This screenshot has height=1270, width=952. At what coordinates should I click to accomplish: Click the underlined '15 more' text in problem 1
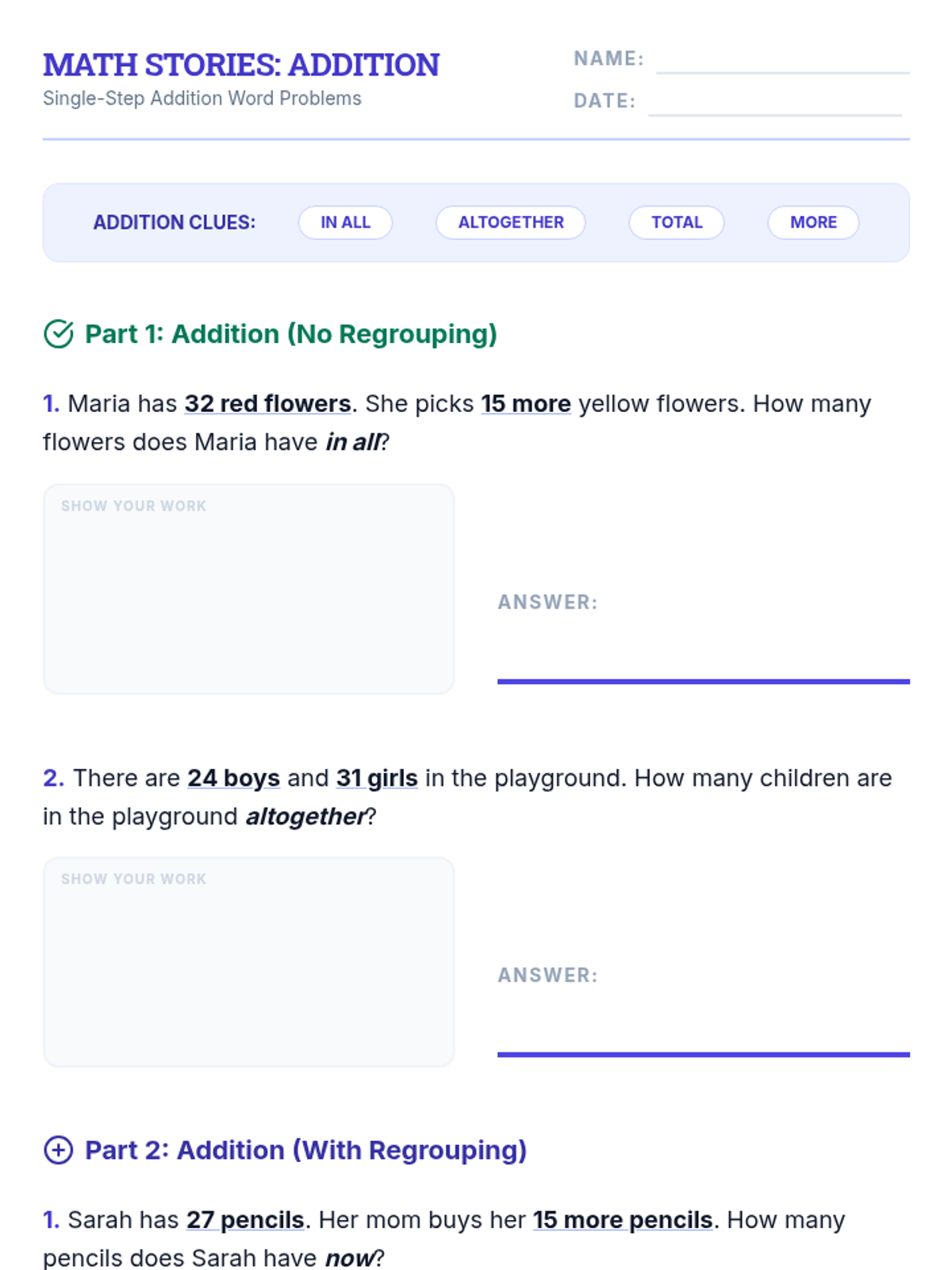coord(526,404)
